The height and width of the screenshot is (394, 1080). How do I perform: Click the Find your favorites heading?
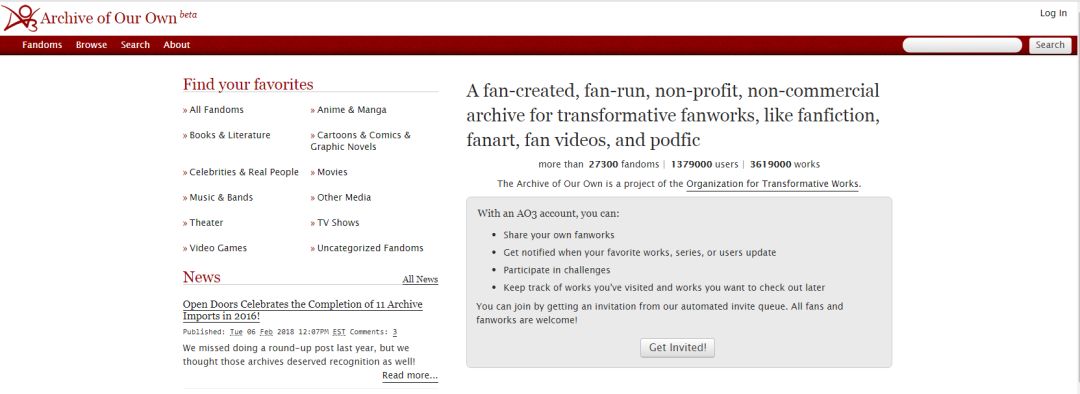click(248, 85)
